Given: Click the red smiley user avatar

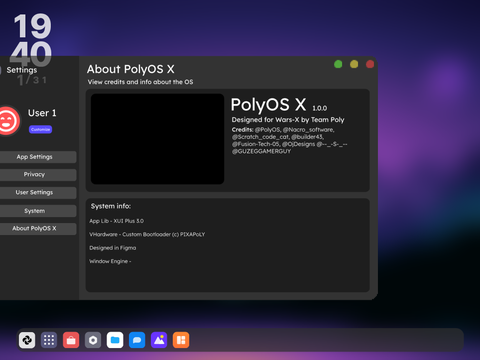Looking at the screenshot, I should pos(7,120).
